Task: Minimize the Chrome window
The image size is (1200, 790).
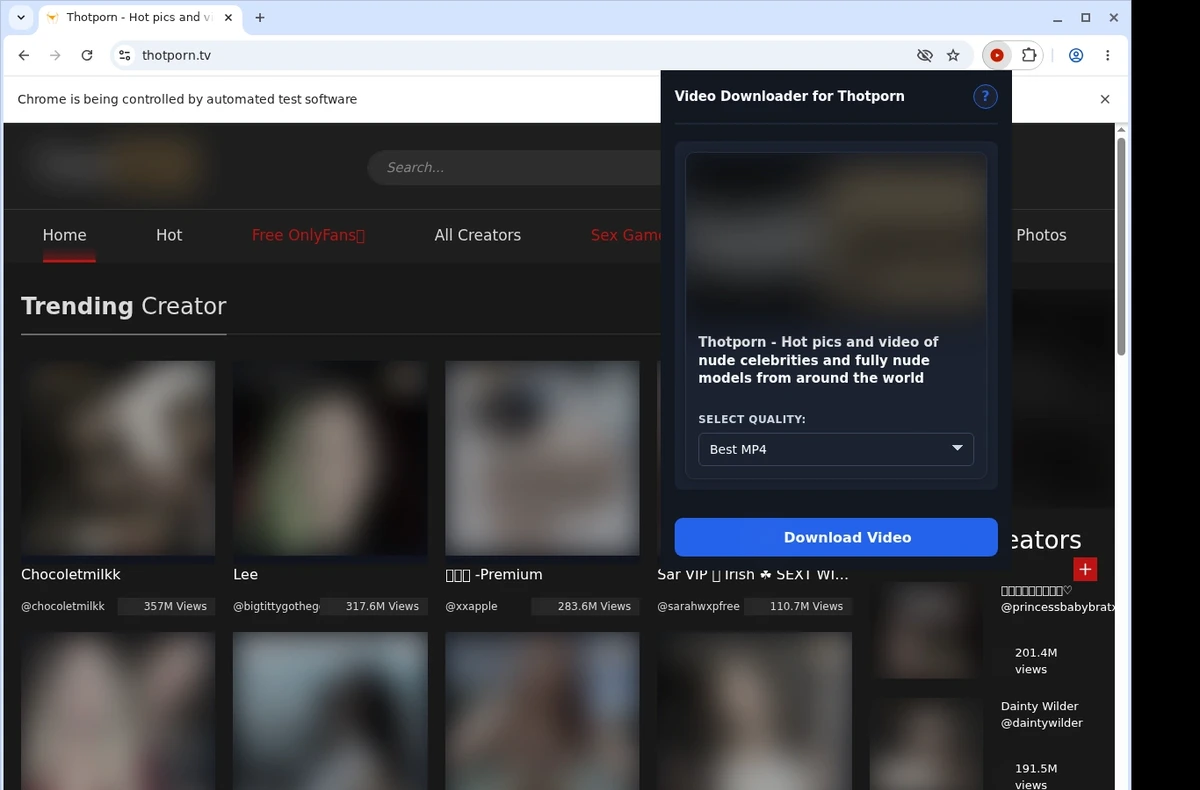Action: point(1058,18)
